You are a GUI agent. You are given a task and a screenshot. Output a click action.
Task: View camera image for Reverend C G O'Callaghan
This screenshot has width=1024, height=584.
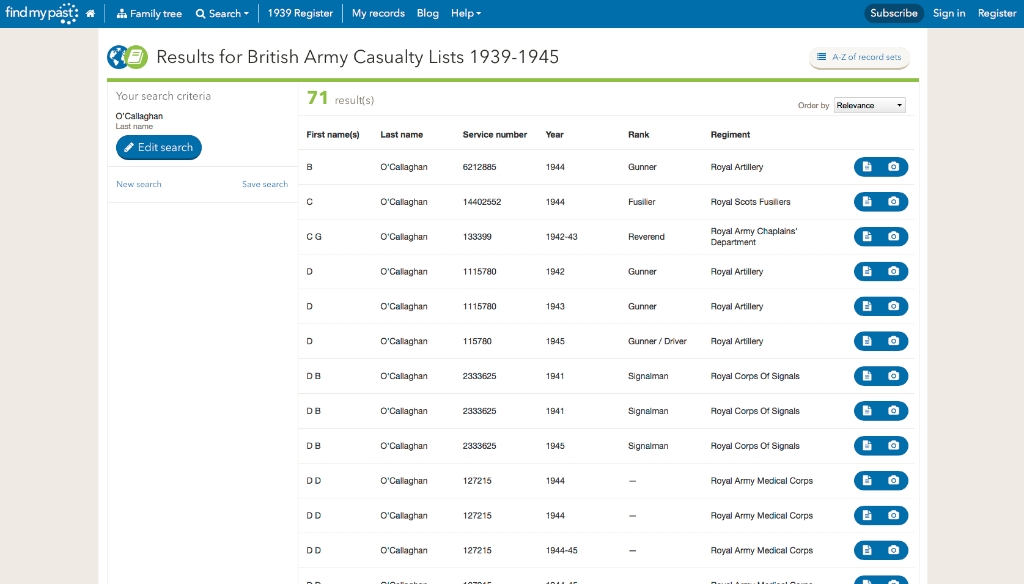(893, 237)
